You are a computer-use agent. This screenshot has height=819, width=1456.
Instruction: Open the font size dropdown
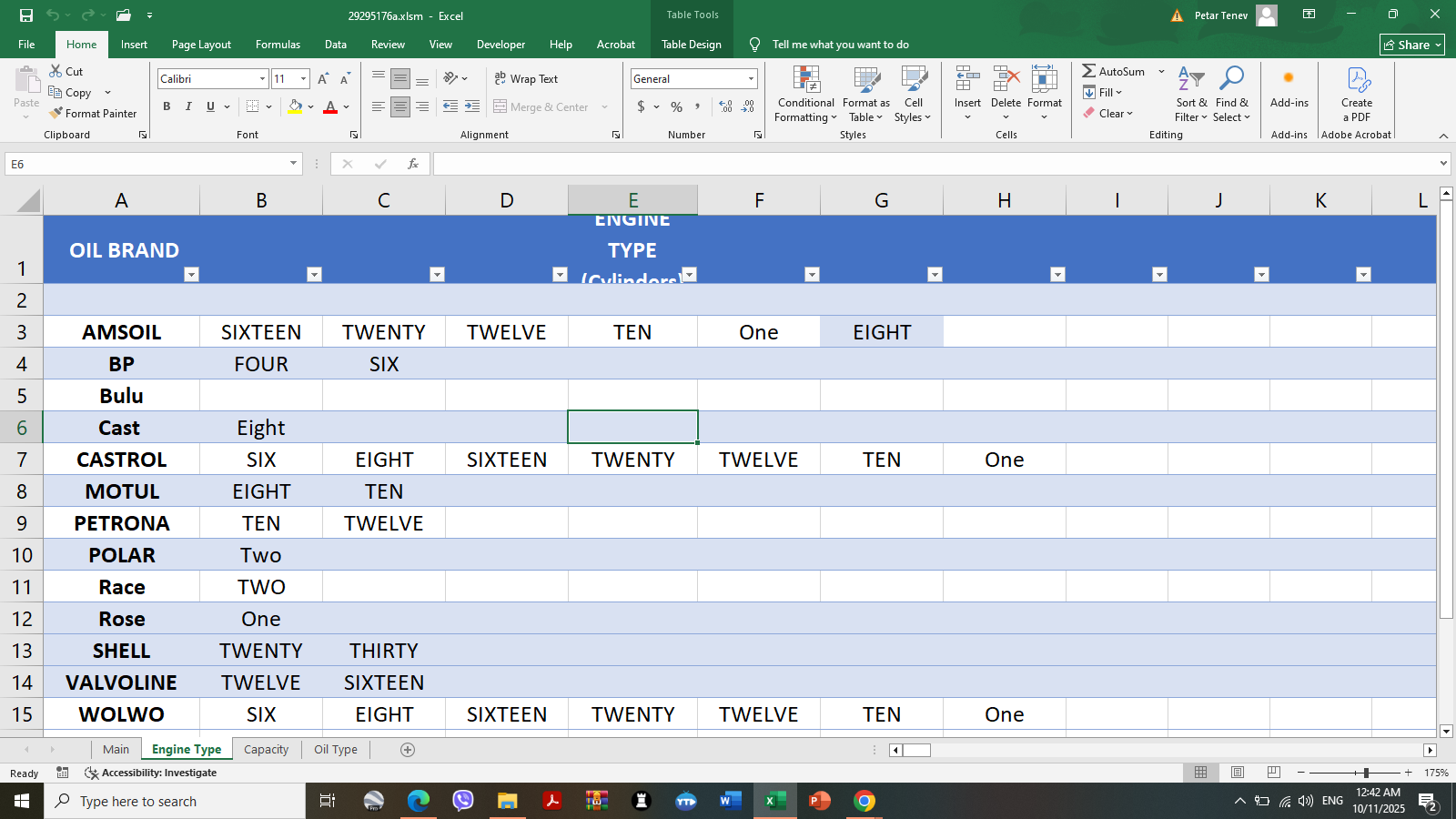[x=303, y=79]
